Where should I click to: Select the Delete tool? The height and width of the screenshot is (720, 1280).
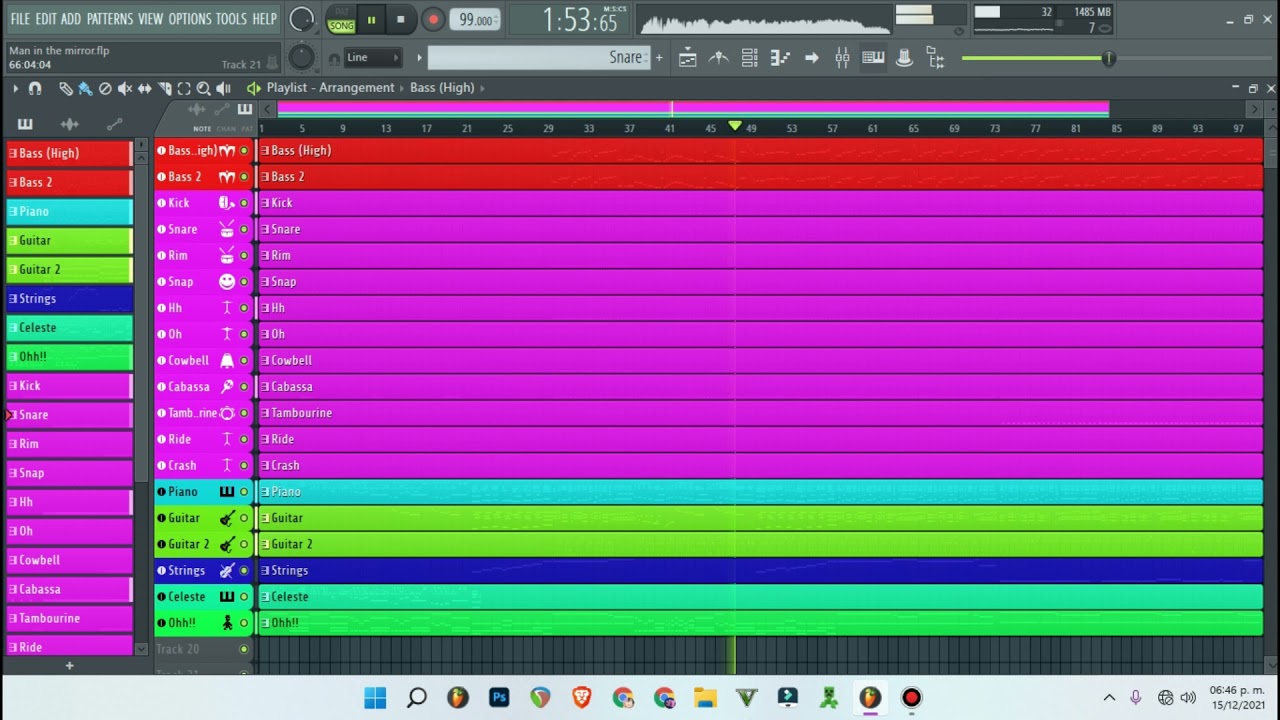(x=105, y=89)
